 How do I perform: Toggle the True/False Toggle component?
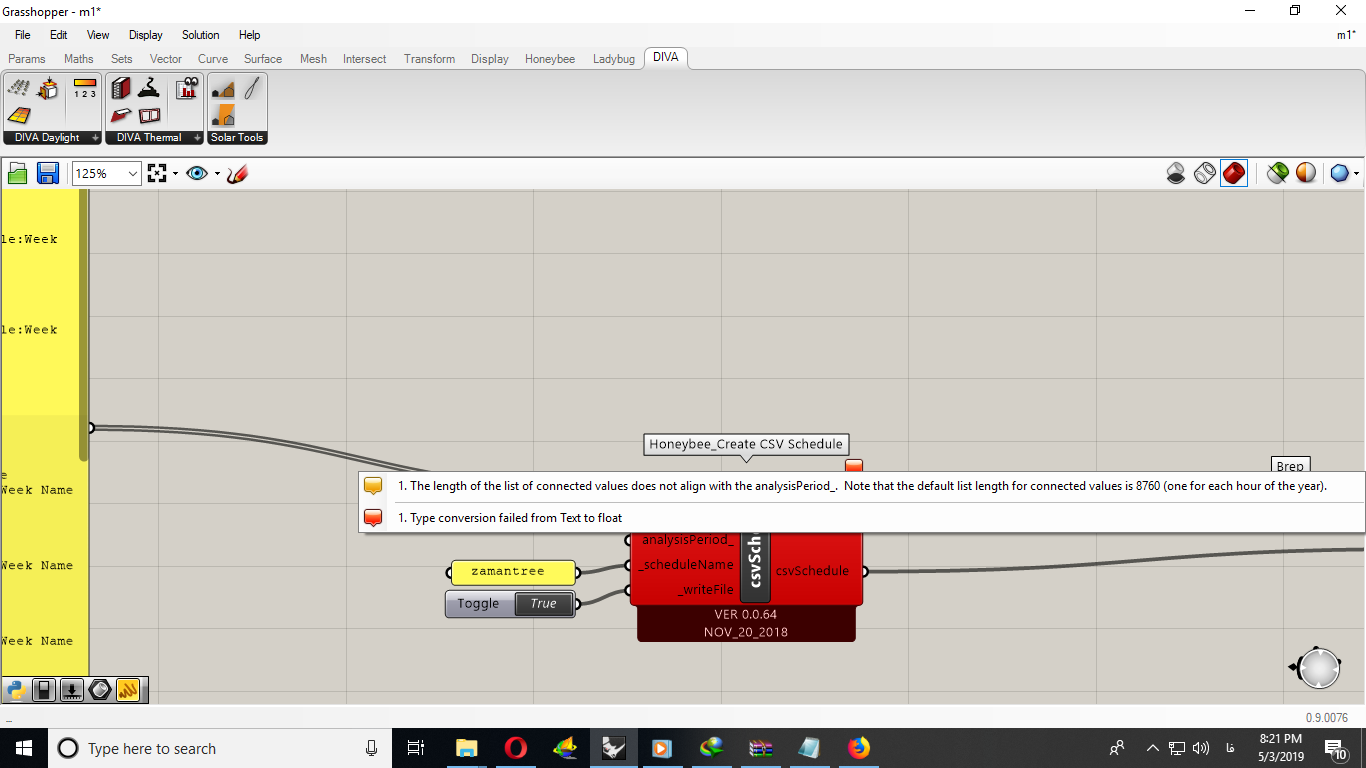(543, 603)
